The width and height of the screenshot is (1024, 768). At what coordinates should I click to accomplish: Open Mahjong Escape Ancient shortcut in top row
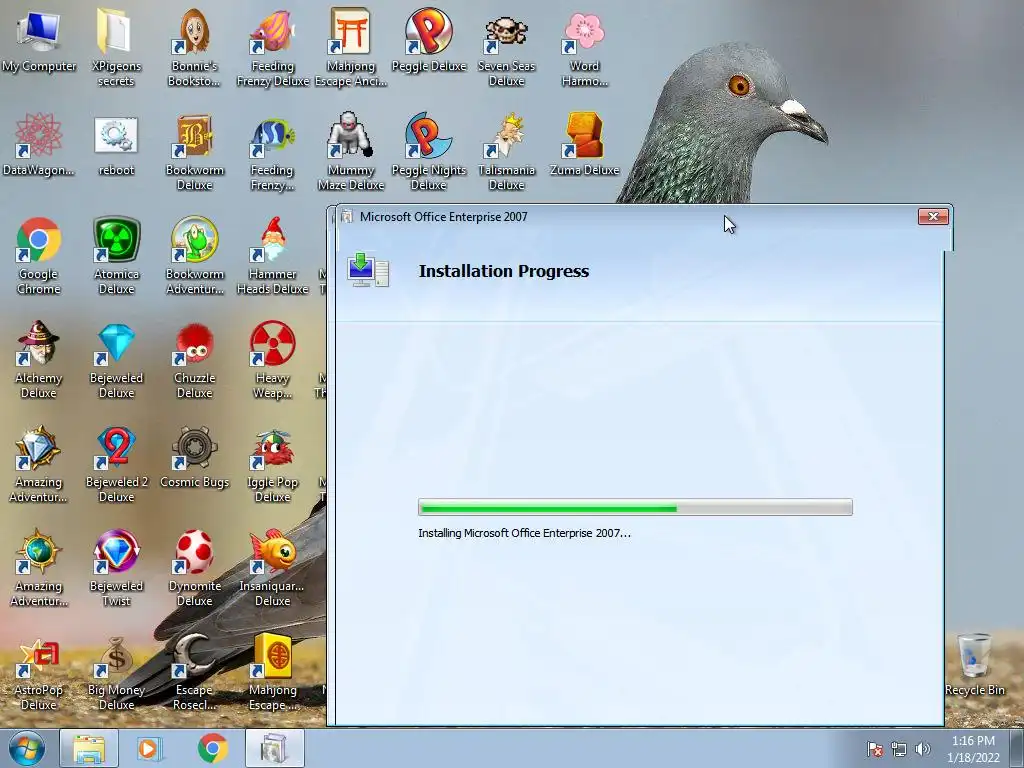[x=351, y=47]
